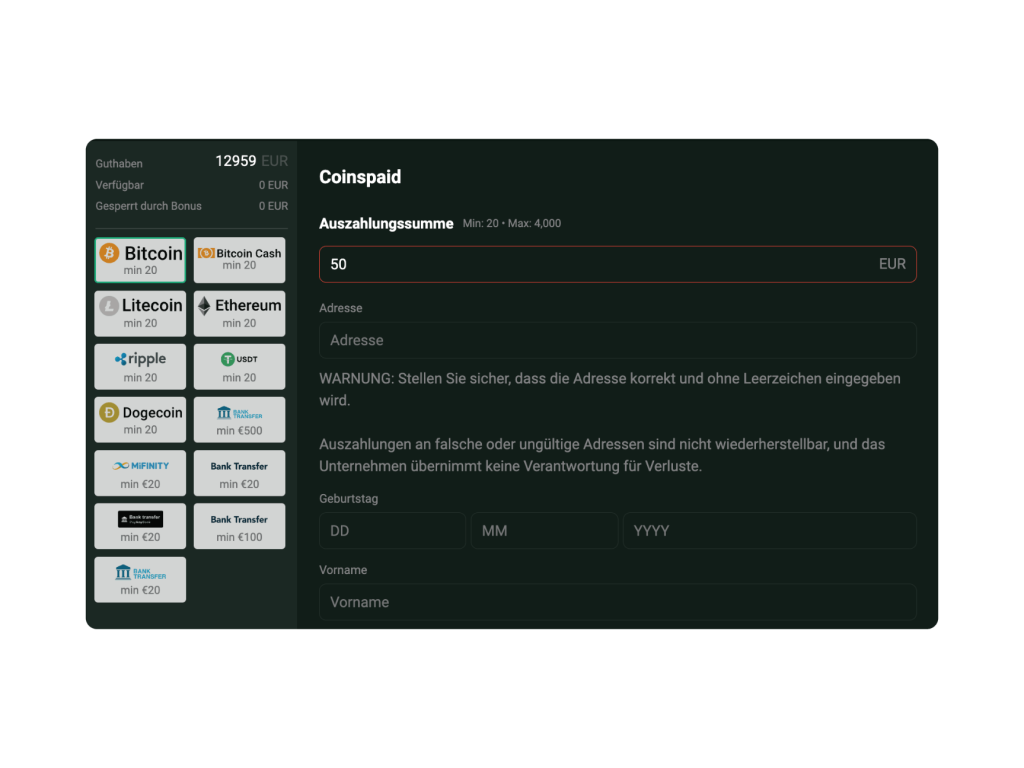
Task: Focus the DD birthday field
Action: click(x=392, y=531)
